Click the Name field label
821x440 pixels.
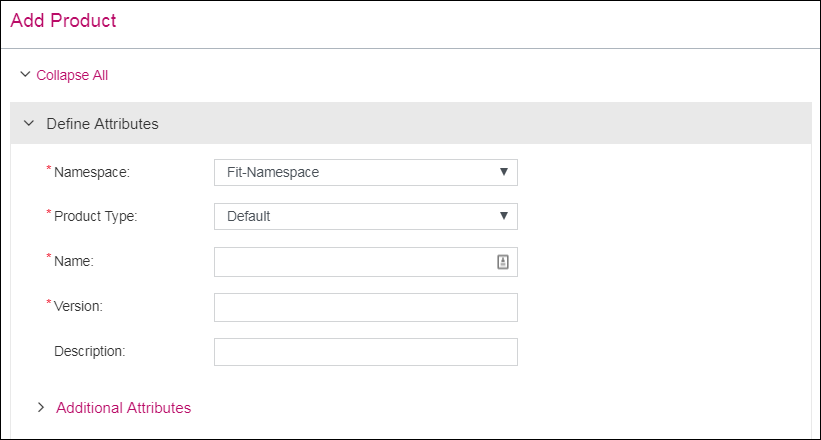tap(73, 261)
